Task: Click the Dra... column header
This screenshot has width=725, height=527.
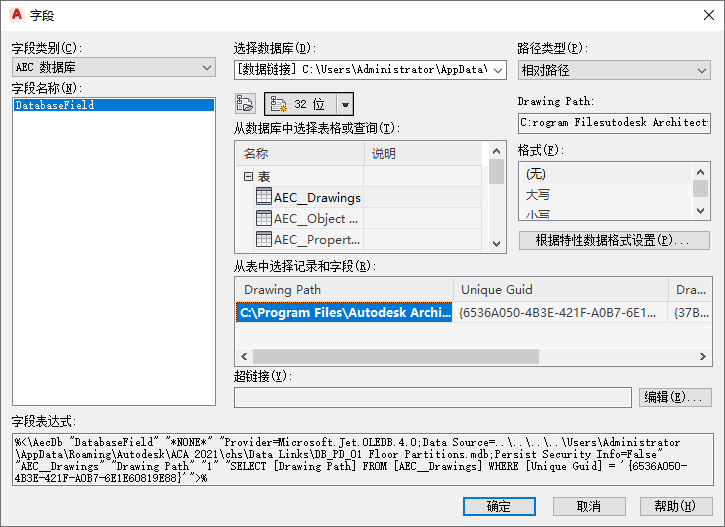Action: [x=690, y=290]
